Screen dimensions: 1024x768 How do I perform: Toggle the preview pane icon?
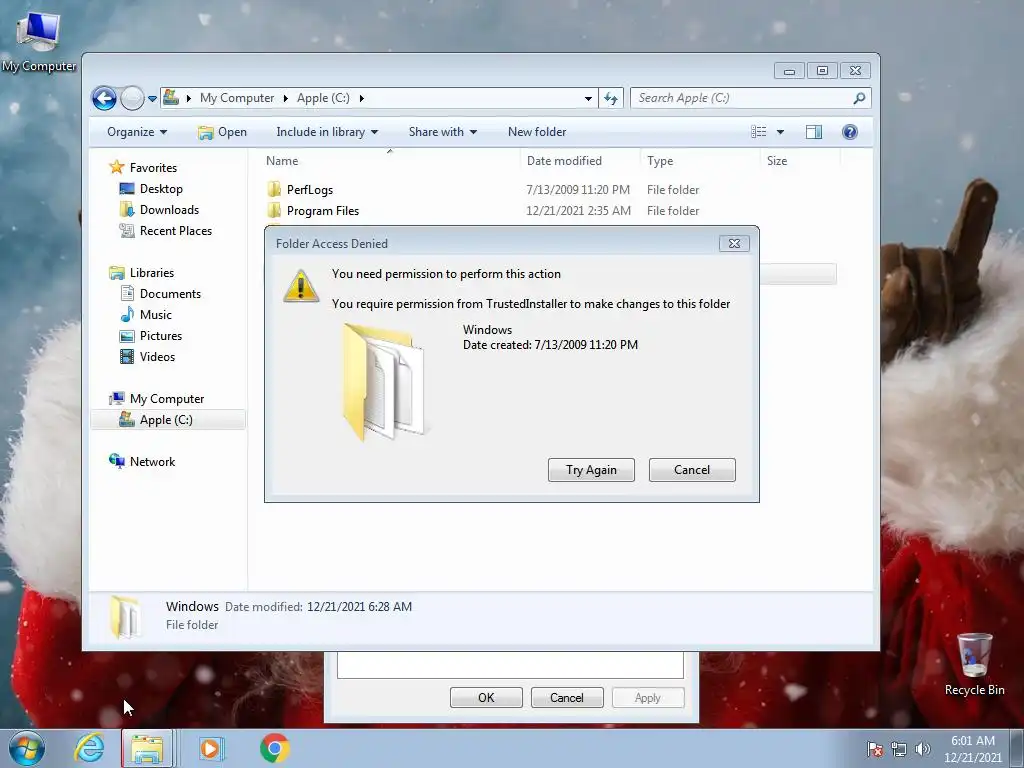tap(814, 132)
